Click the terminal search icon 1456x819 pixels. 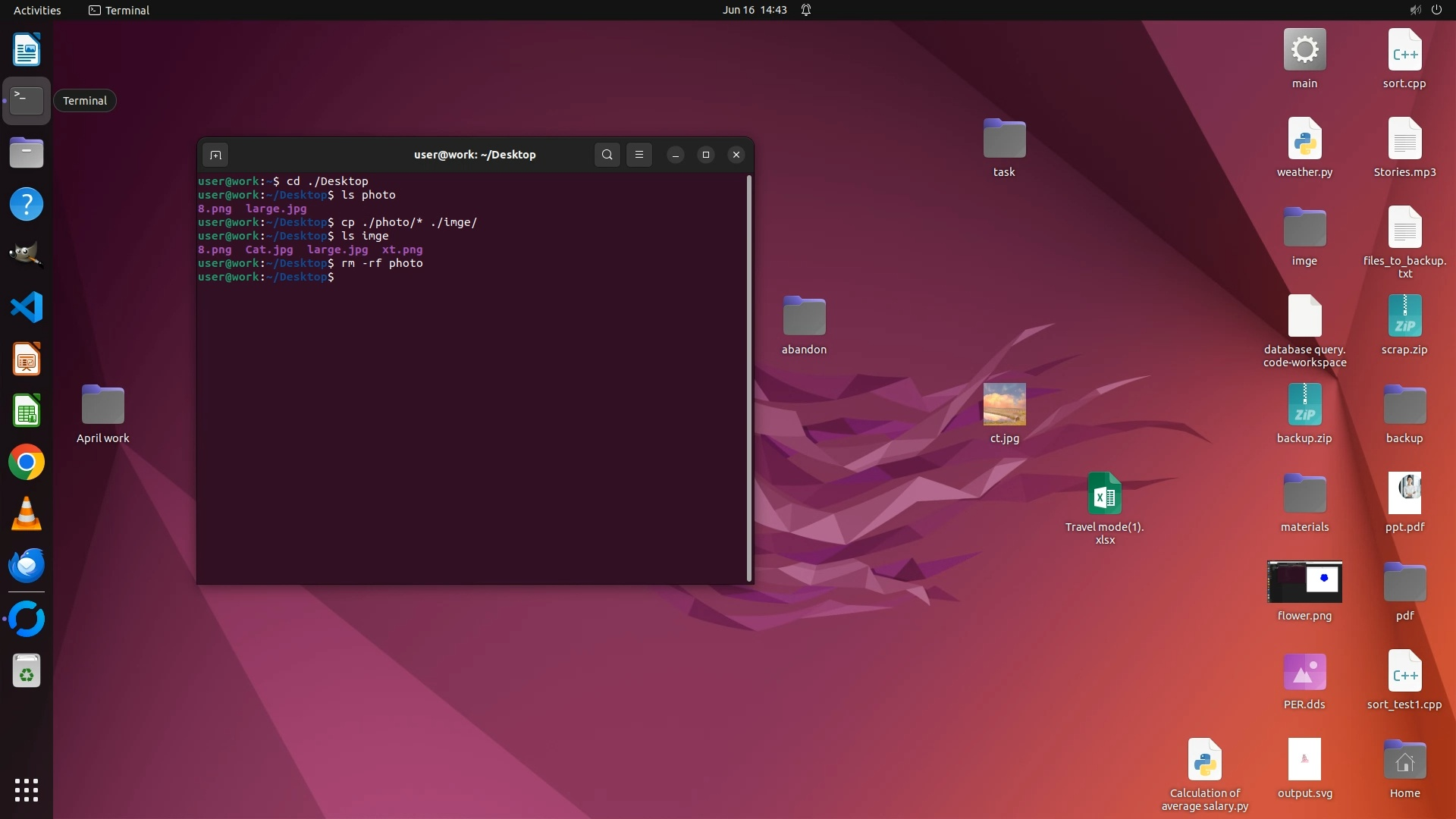tap(607, 155)
